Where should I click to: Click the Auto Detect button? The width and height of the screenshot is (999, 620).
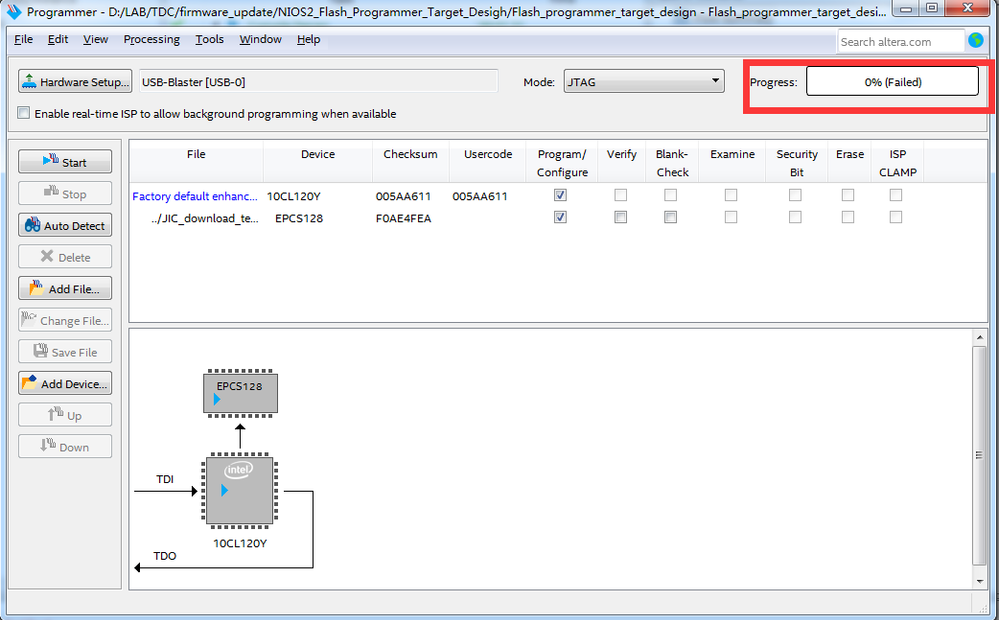(x=65, y=226)
